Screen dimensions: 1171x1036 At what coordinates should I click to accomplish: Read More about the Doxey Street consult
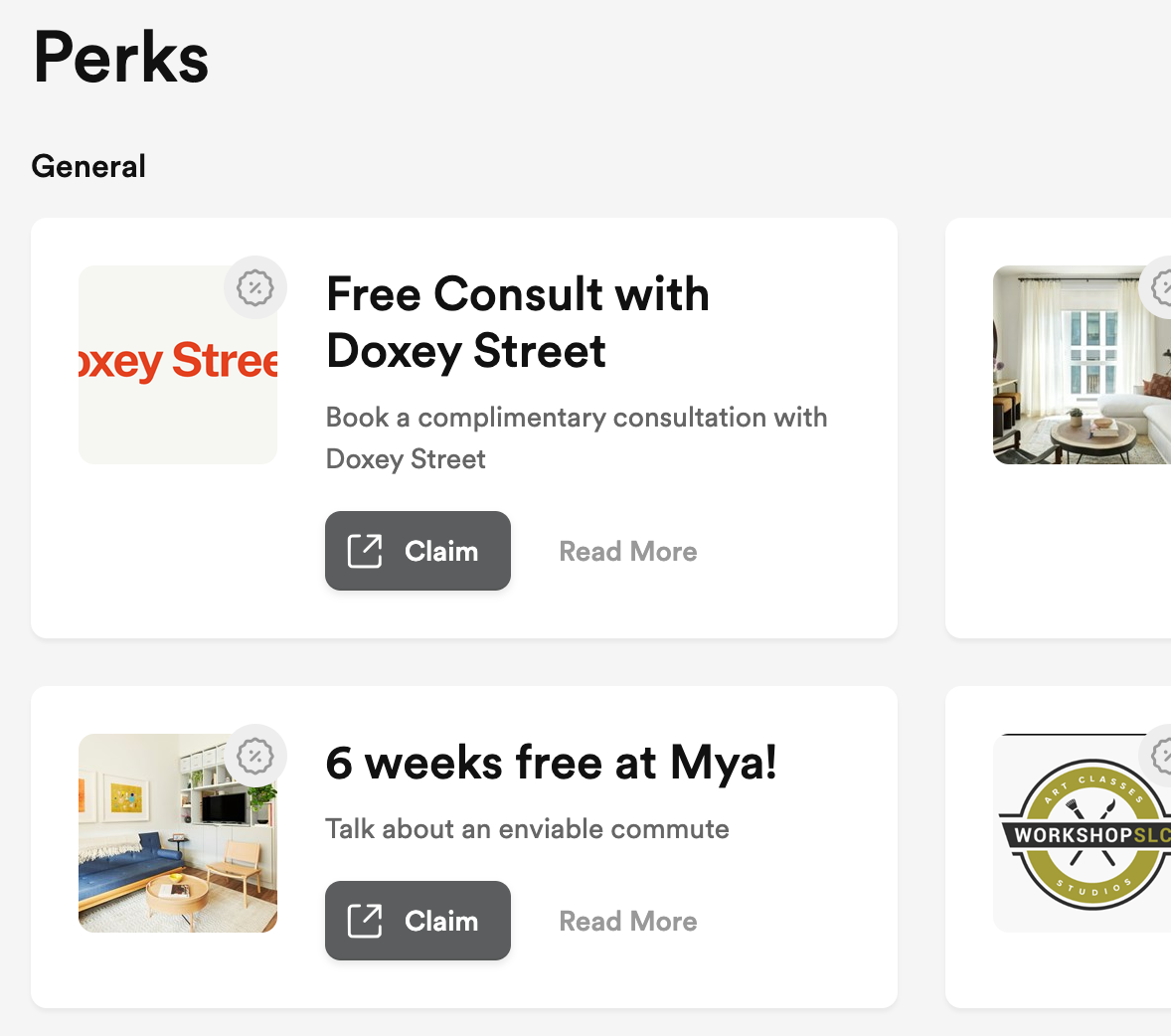point(628,552)
